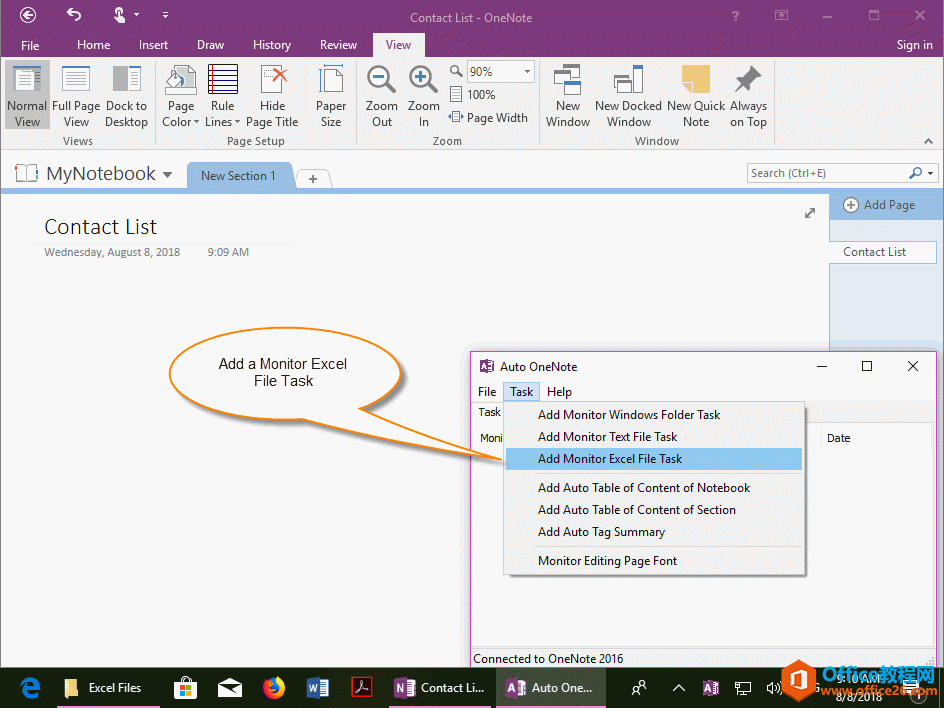
Task: Open Microsoft Store taskbar icon
Action: coord(185,688)
